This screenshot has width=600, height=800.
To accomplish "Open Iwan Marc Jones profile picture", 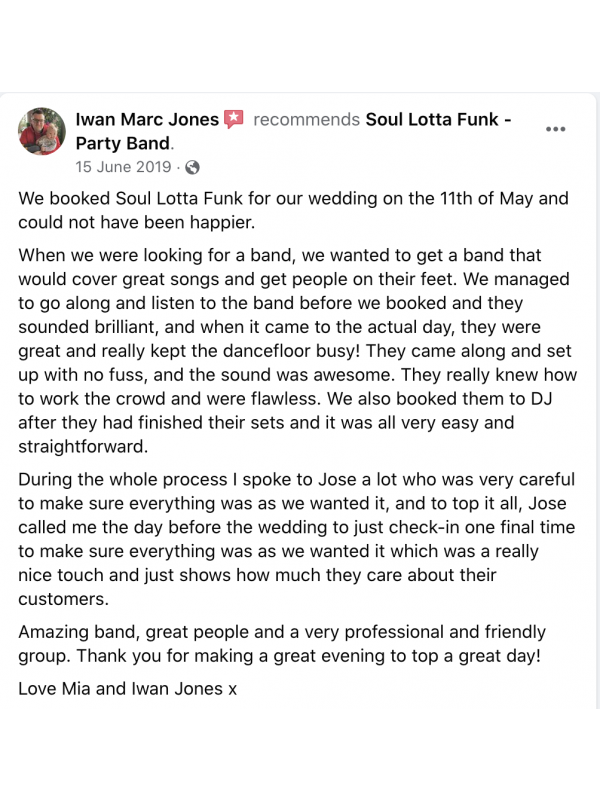I will (42, 132).
